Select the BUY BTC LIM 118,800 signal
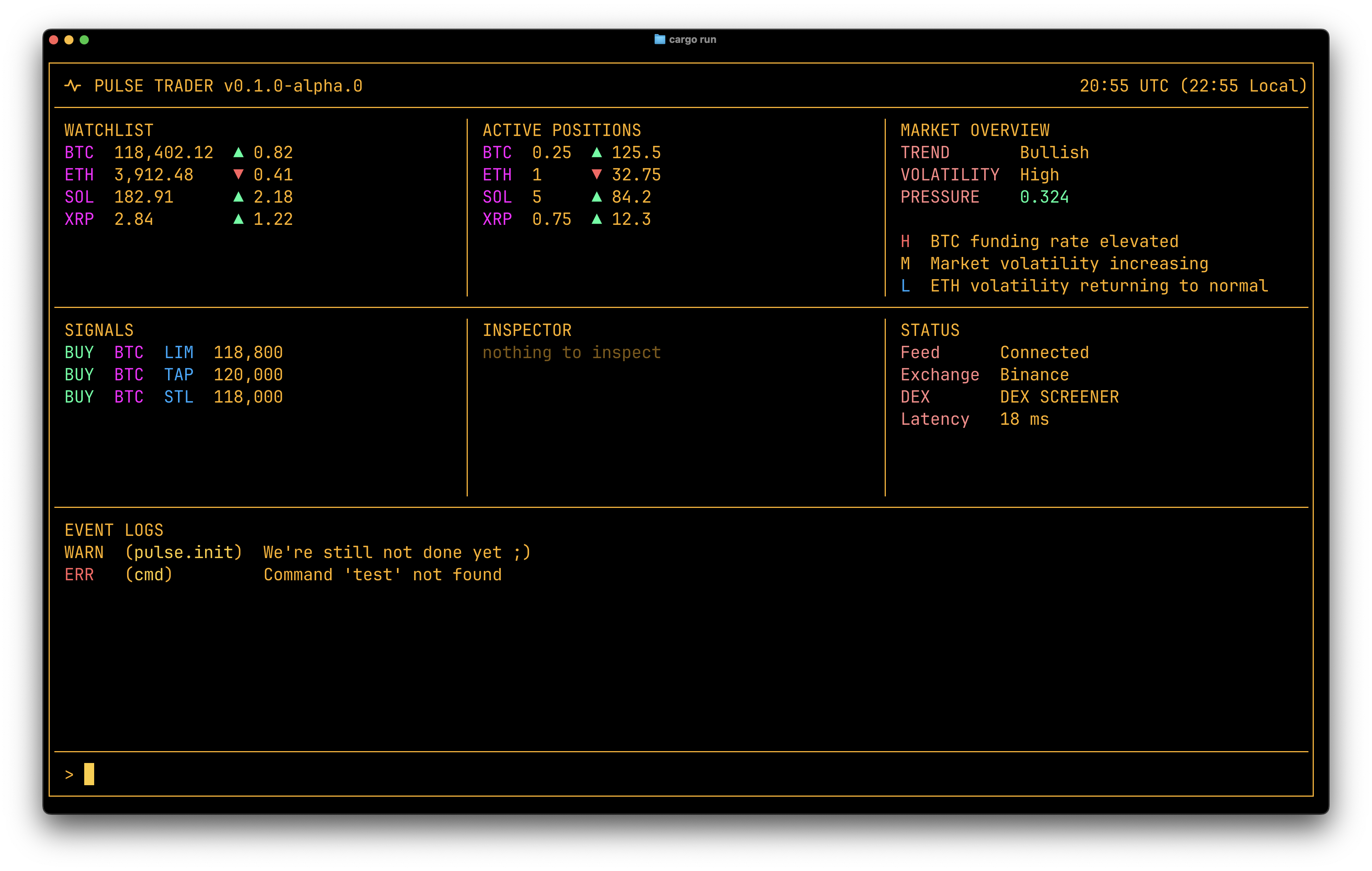Image resolution: width=1372 pixels, height=871 pixels. pos(174,353)
